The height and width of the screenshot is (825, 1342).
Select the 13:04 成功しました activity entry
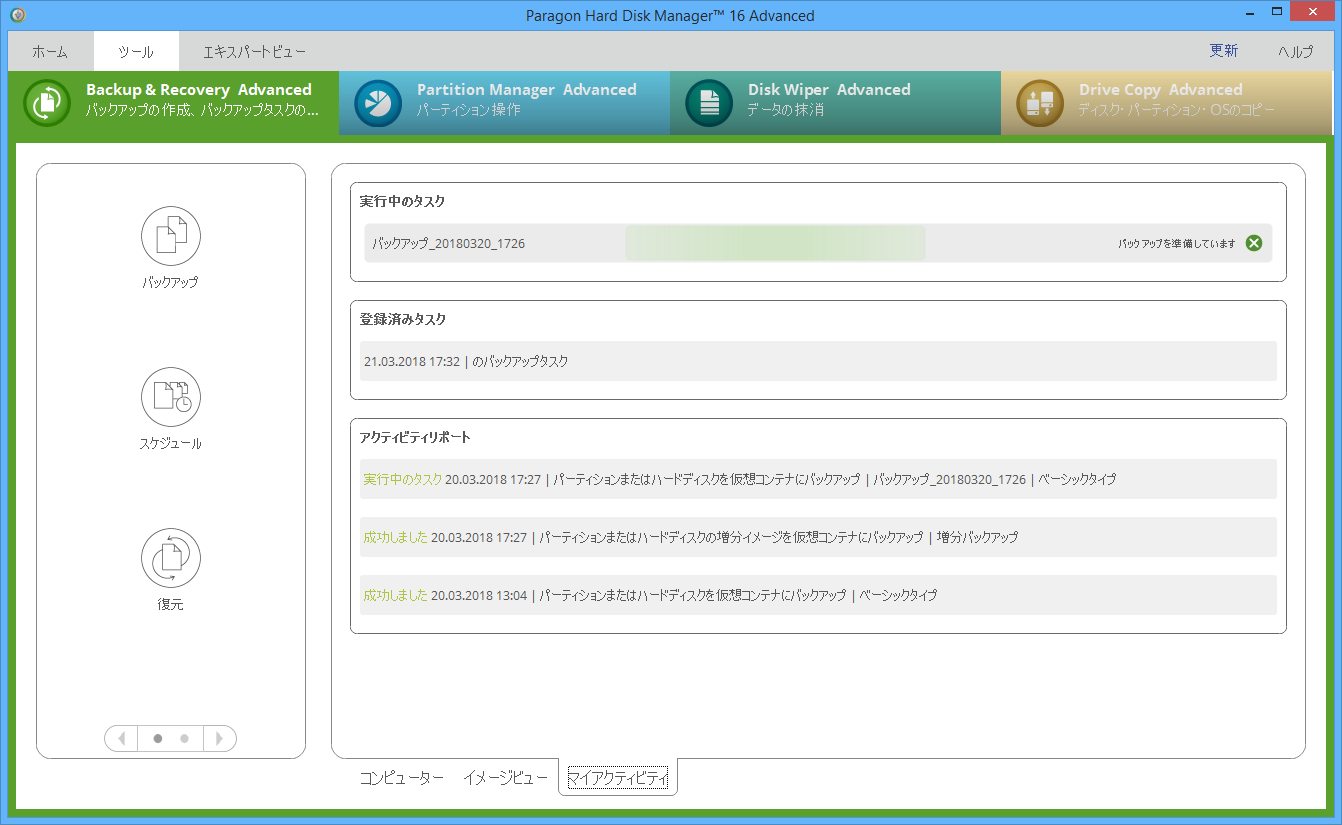[x=818, y=595]
